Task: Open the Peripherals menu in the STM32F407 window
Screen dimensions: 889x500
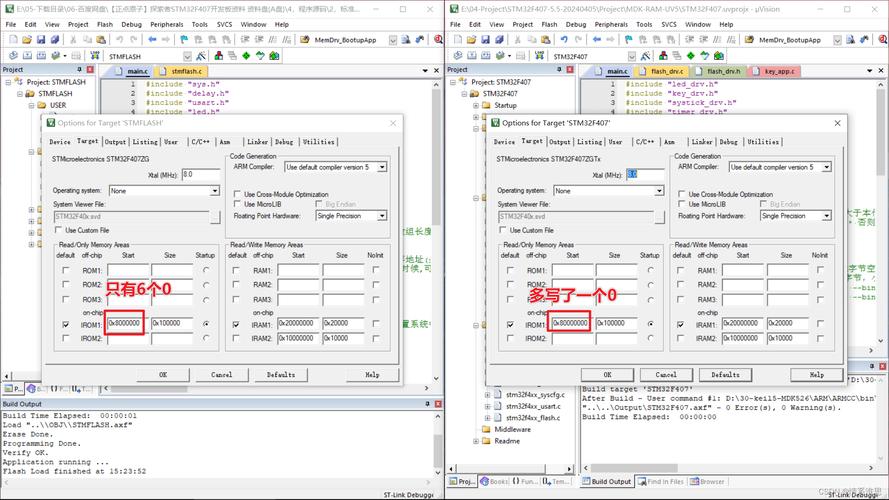Action: tap(611, 24)
